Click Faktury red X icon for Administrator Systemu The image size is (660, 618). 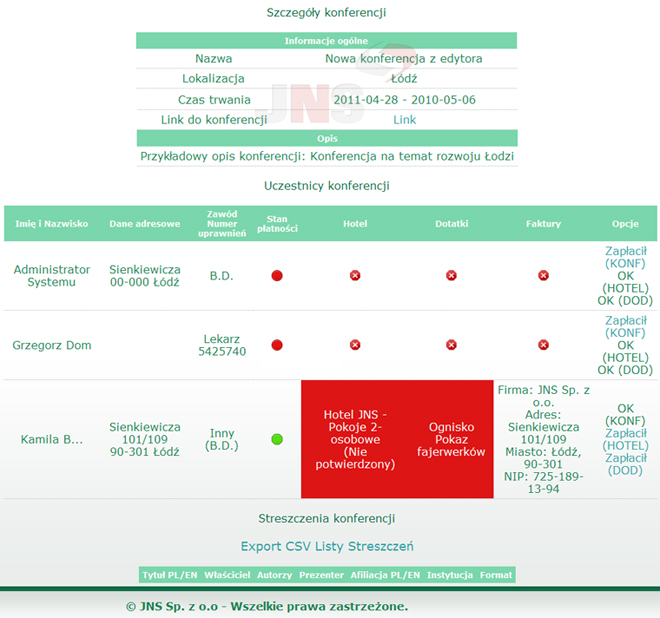click(543, 275)
